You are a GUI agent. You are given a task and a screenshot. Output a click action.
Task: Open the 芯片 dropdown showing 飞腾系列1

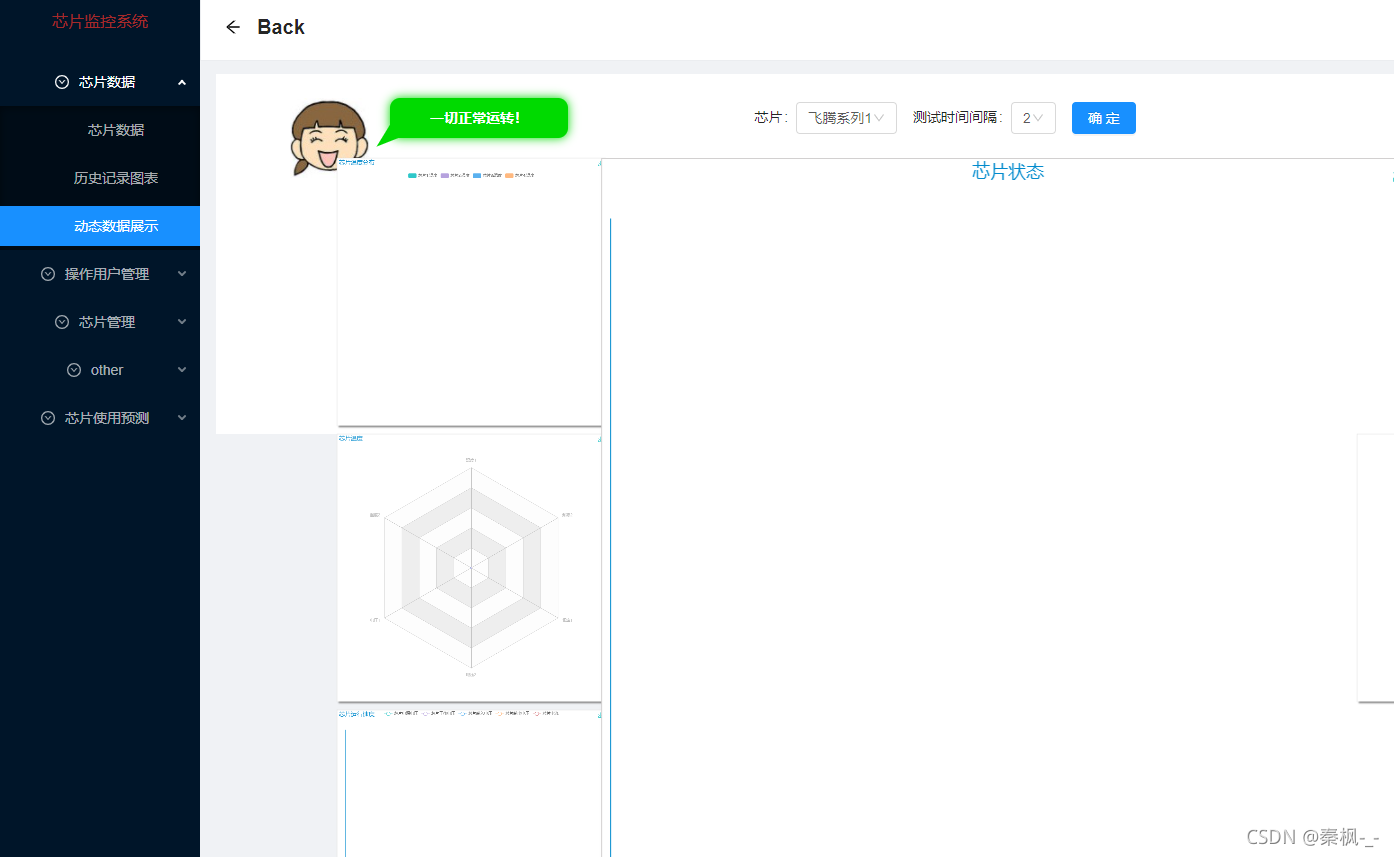tap(846, 118)
